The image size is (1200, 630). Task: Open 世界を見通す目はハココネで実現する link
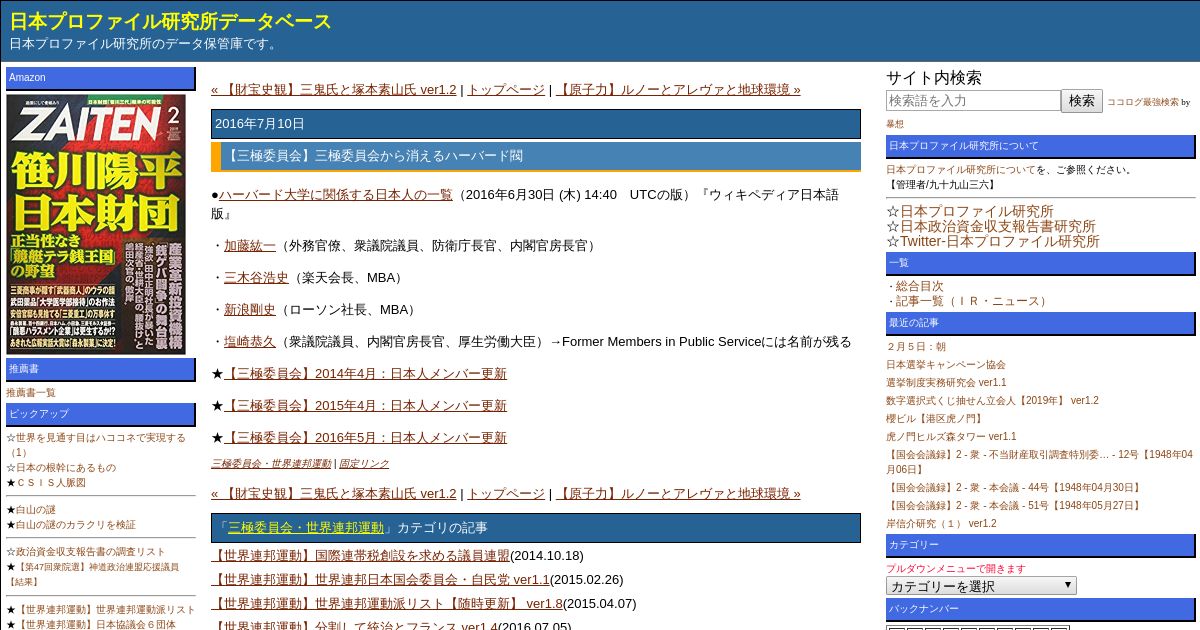tap(96, 444)
